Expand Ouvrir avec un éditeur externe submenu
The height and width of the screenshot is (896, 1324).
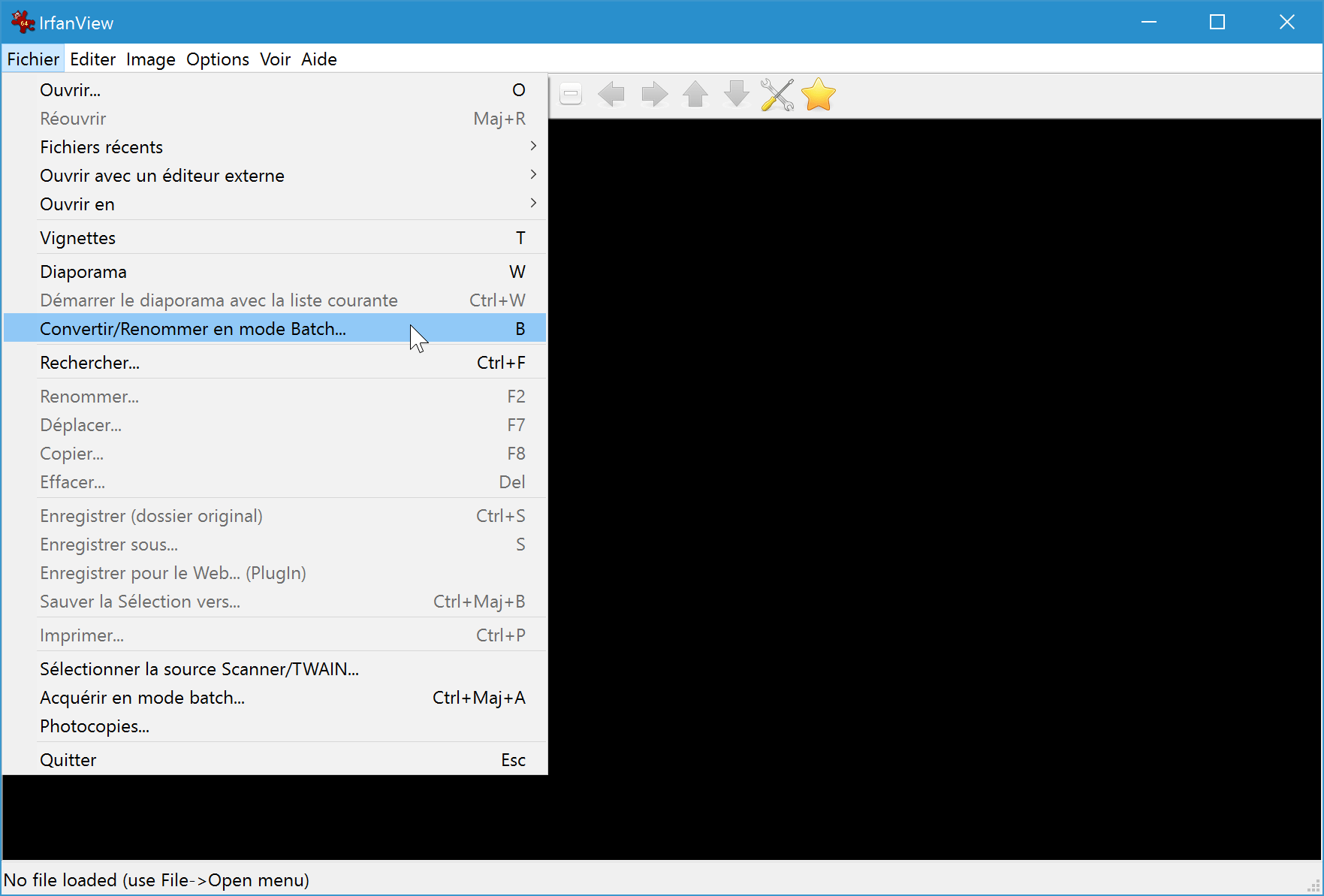pyautogui.click(x=275, y=176)
